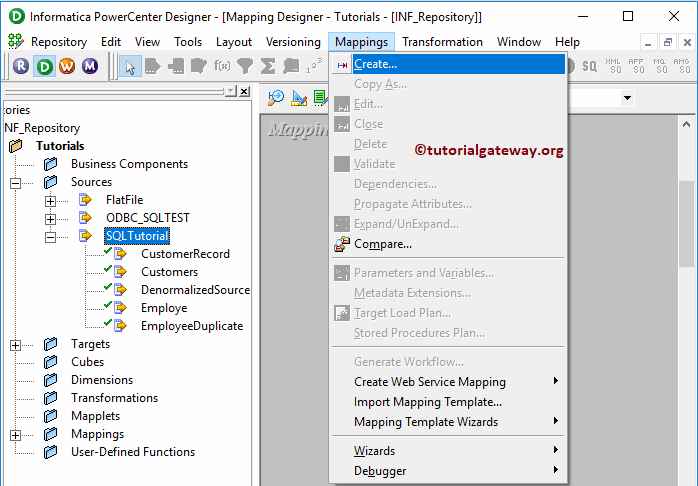This screenshot has width=698, height=486.
Task: Open the navigator panel options dropdown
Action: click(231, 91)
